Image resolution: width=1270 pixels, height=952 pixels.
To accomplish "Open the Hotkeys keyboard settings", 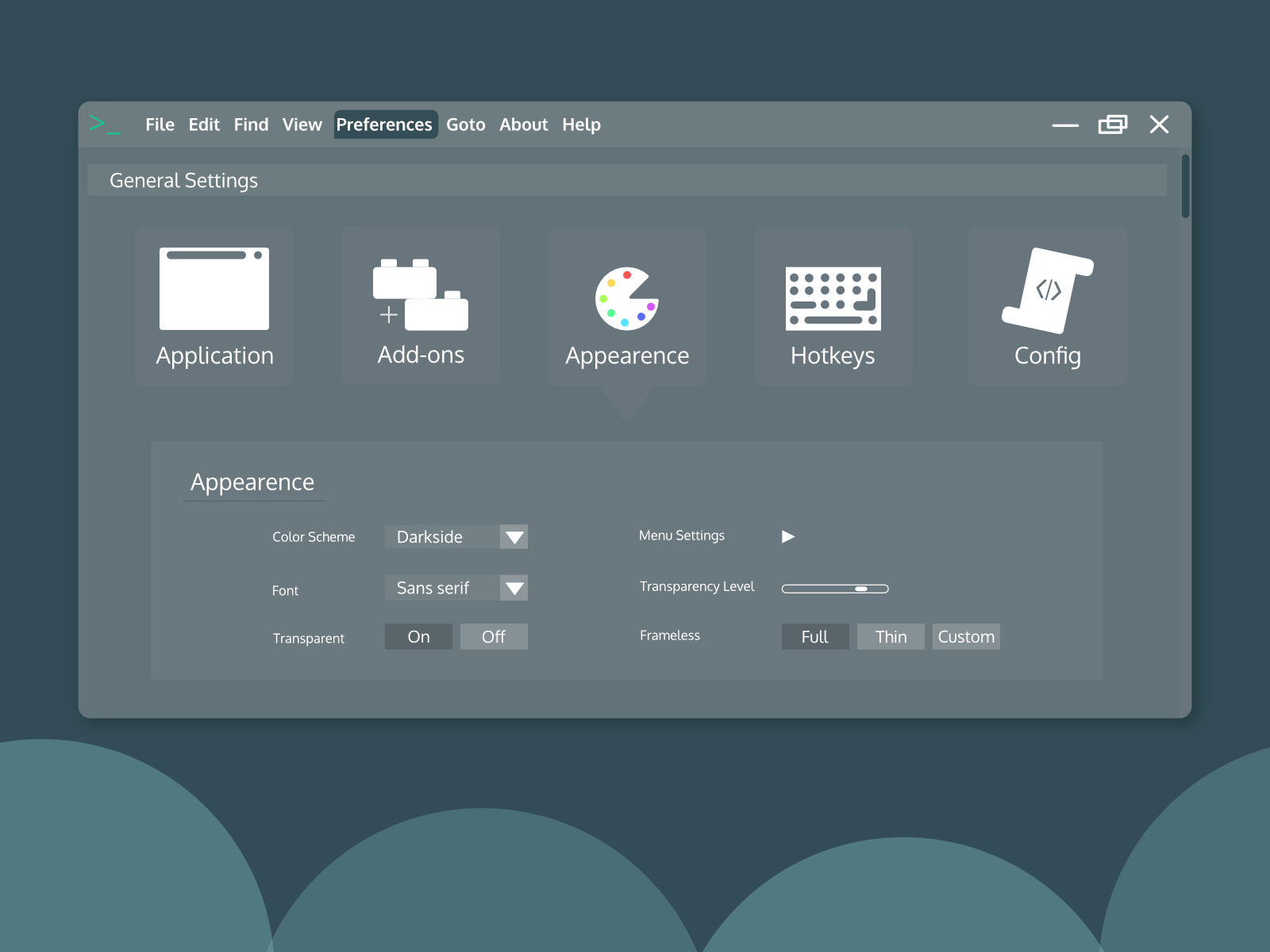I will tap(833, 306).
